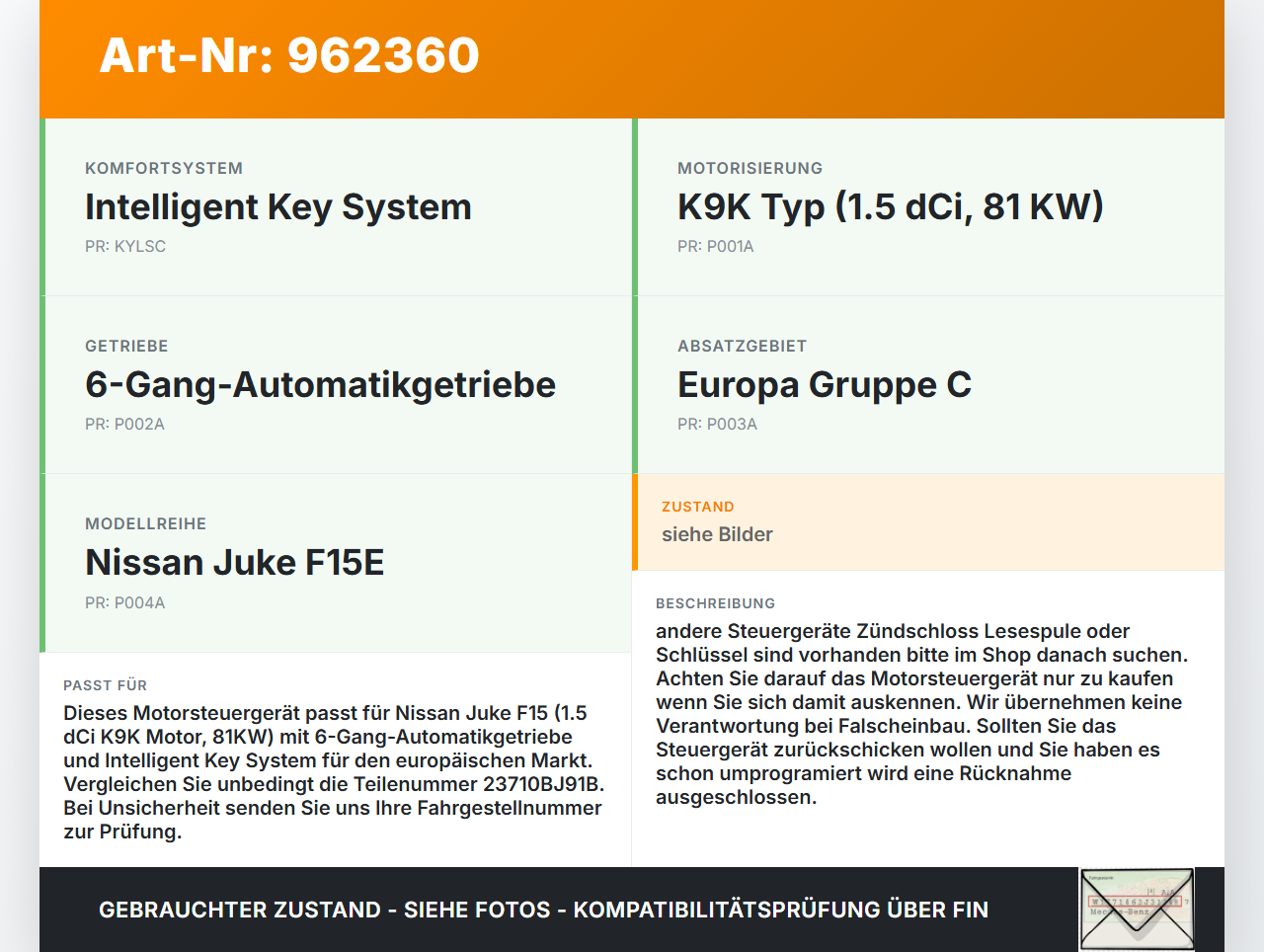Click PR code P003A
Screen dimensions: 1264x952
pos(717,424)
